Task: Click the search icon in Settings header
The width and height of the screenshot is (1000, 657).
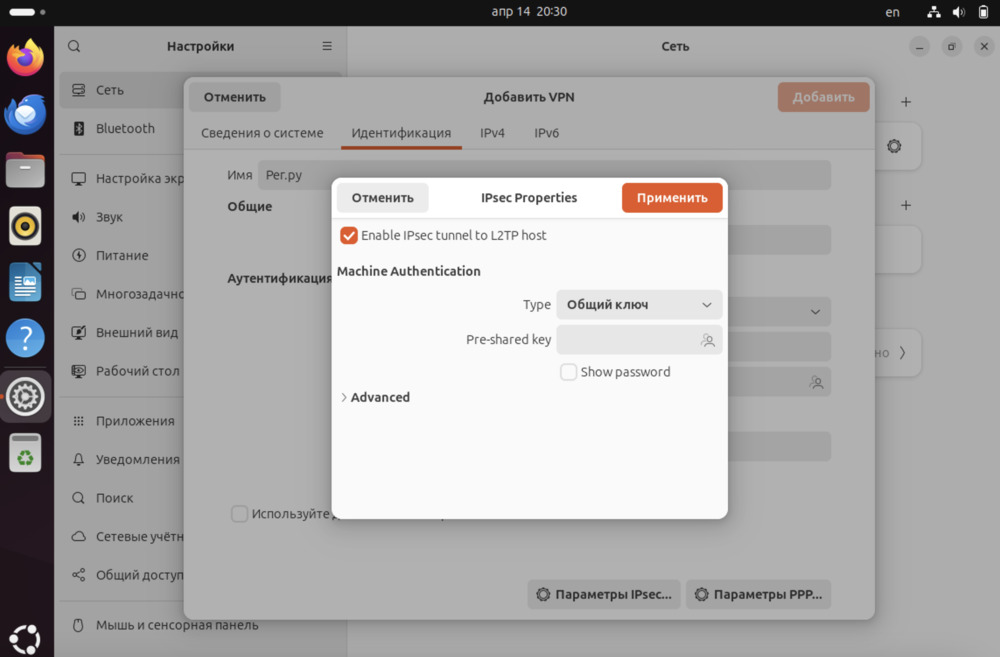Action: point(74,46)
